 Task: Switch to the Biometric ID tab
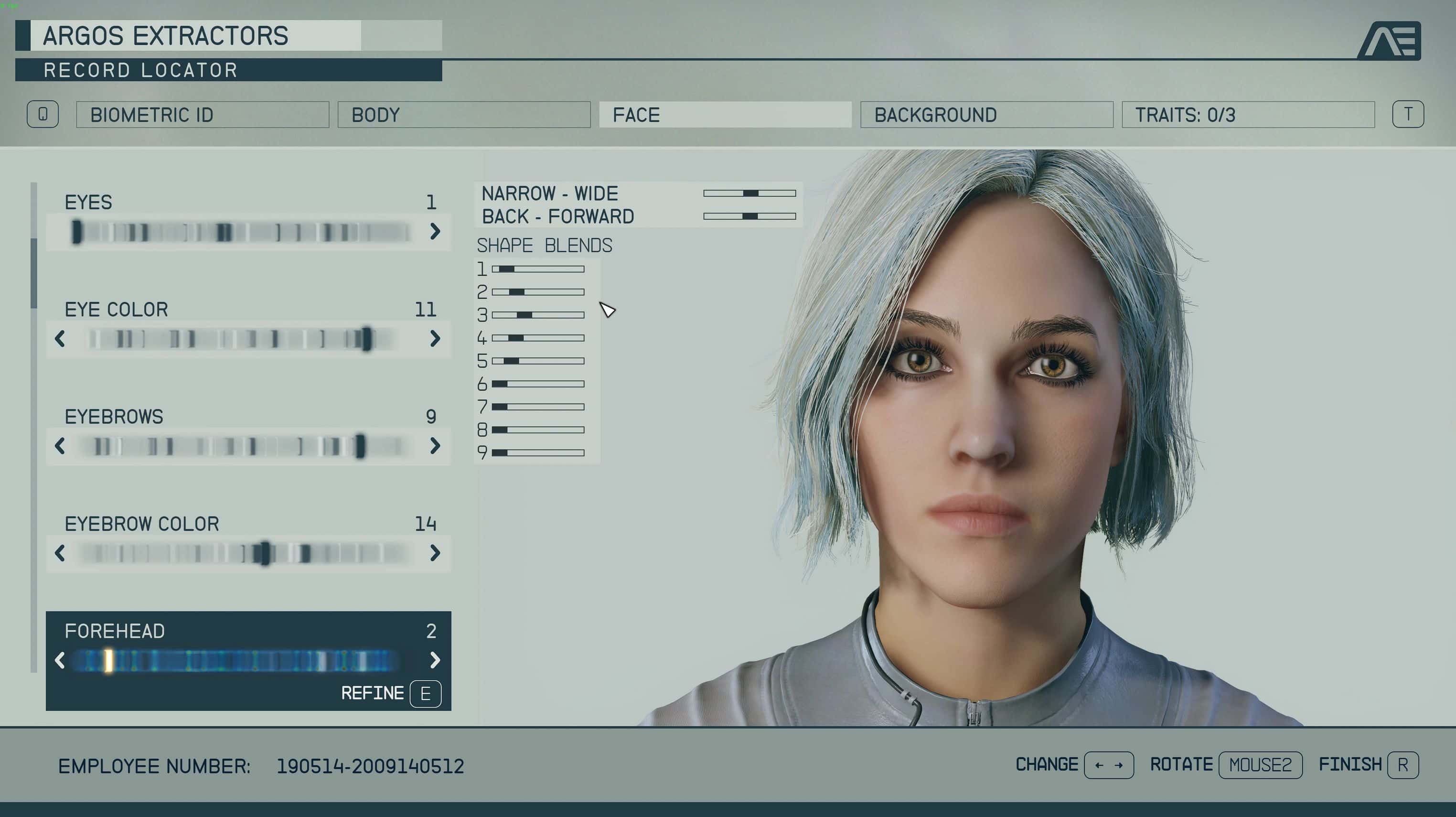click(203, 115)
